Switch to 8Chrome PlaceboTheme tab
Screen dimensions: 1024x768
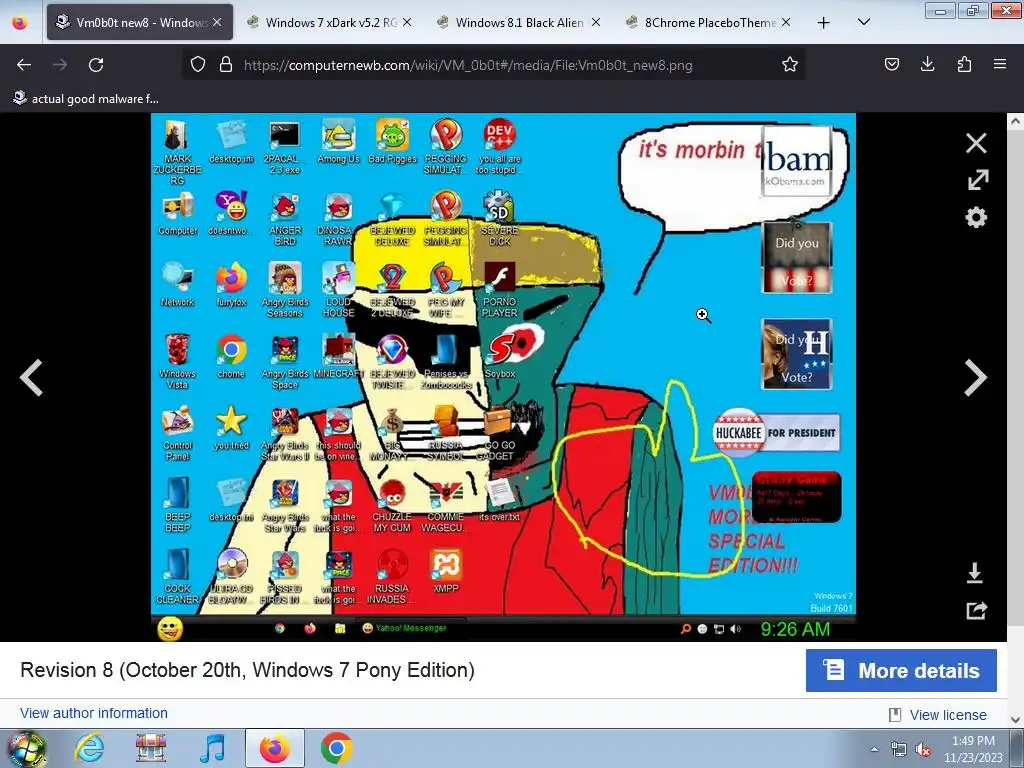coord(709,22)
